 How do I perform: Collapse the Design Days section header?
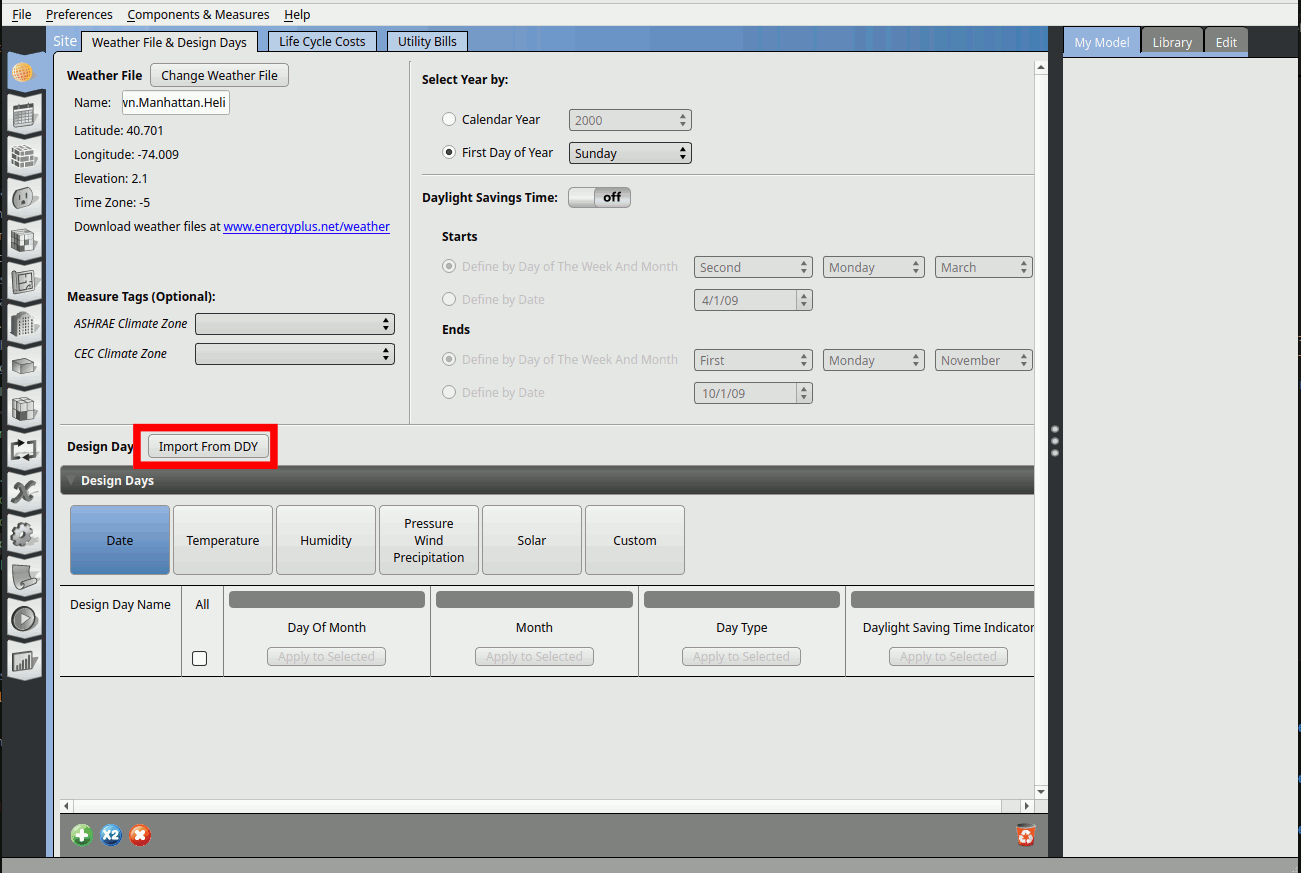(70, 481)
